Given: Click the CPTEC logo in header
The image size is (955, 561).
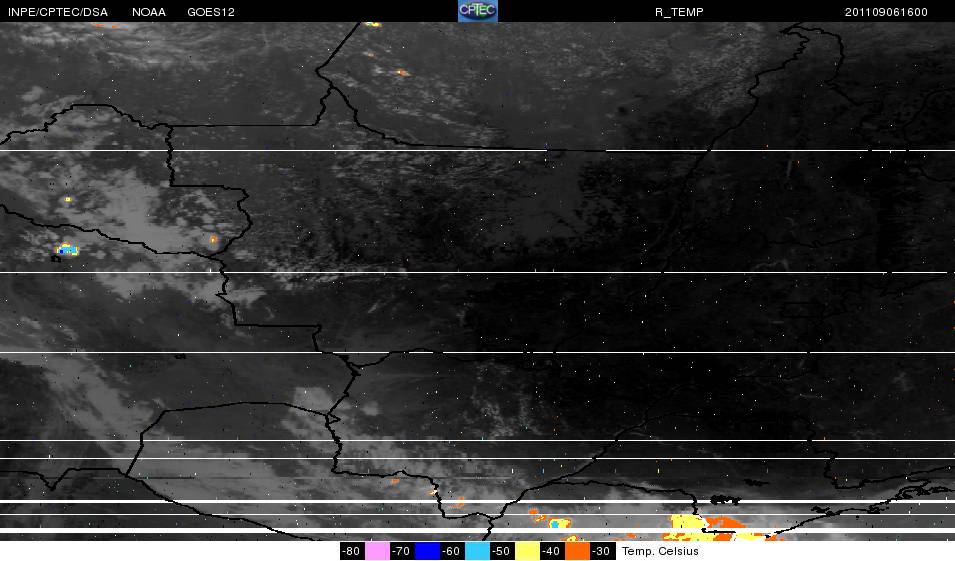Looking at the screenshot, I should coord(477,11).
